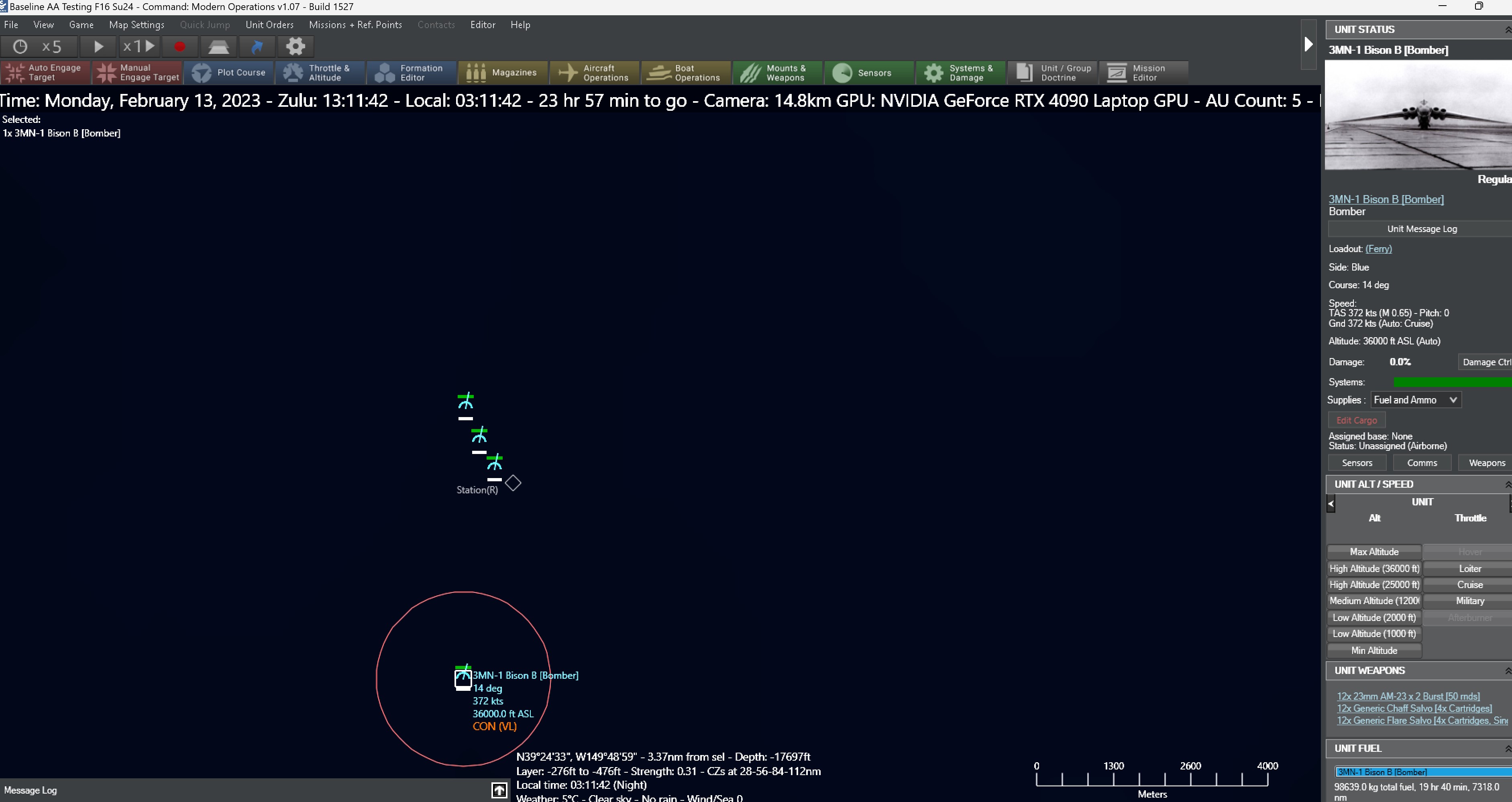Toggle Auto Engage Target mode
This screenshot has width=1512, height=802.
45,73
